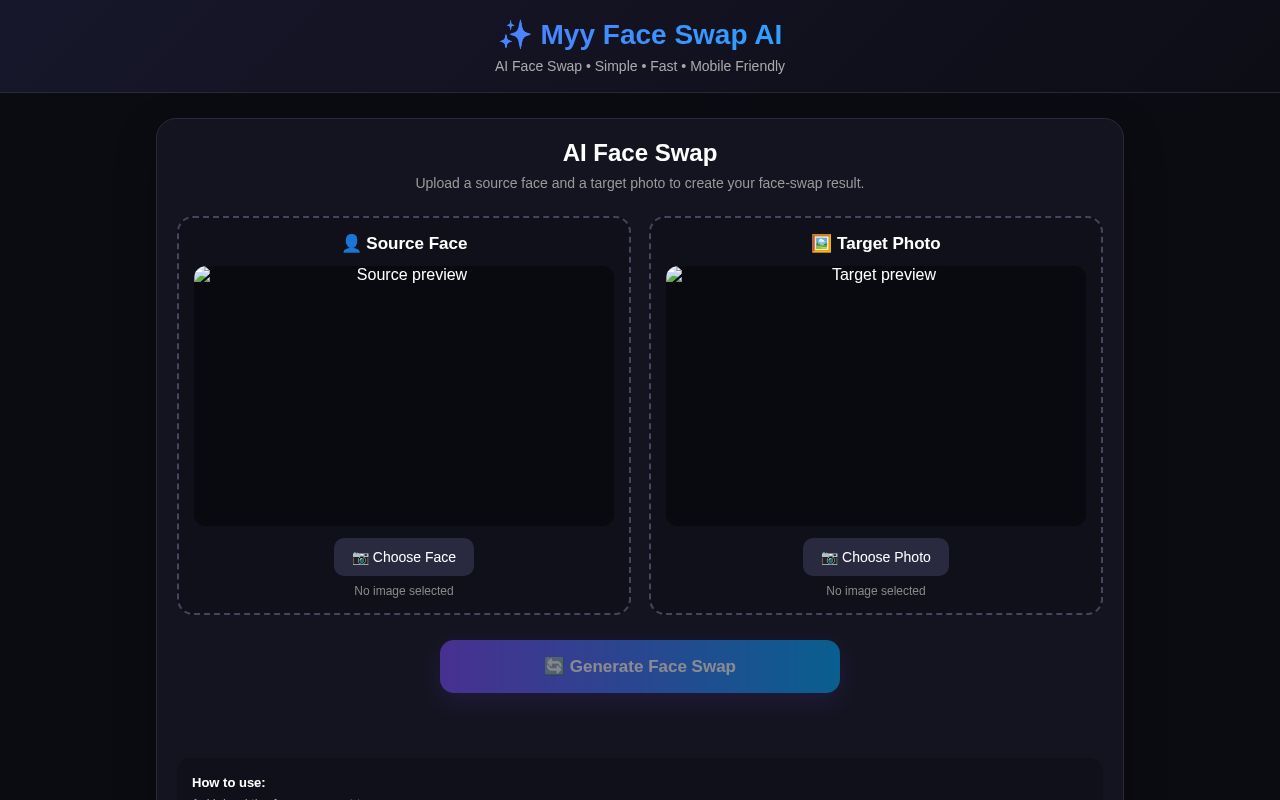Viewport: 1280px width, 800px height.
Task: Click the Target Photo heading
Action: (x=876, y=243)
